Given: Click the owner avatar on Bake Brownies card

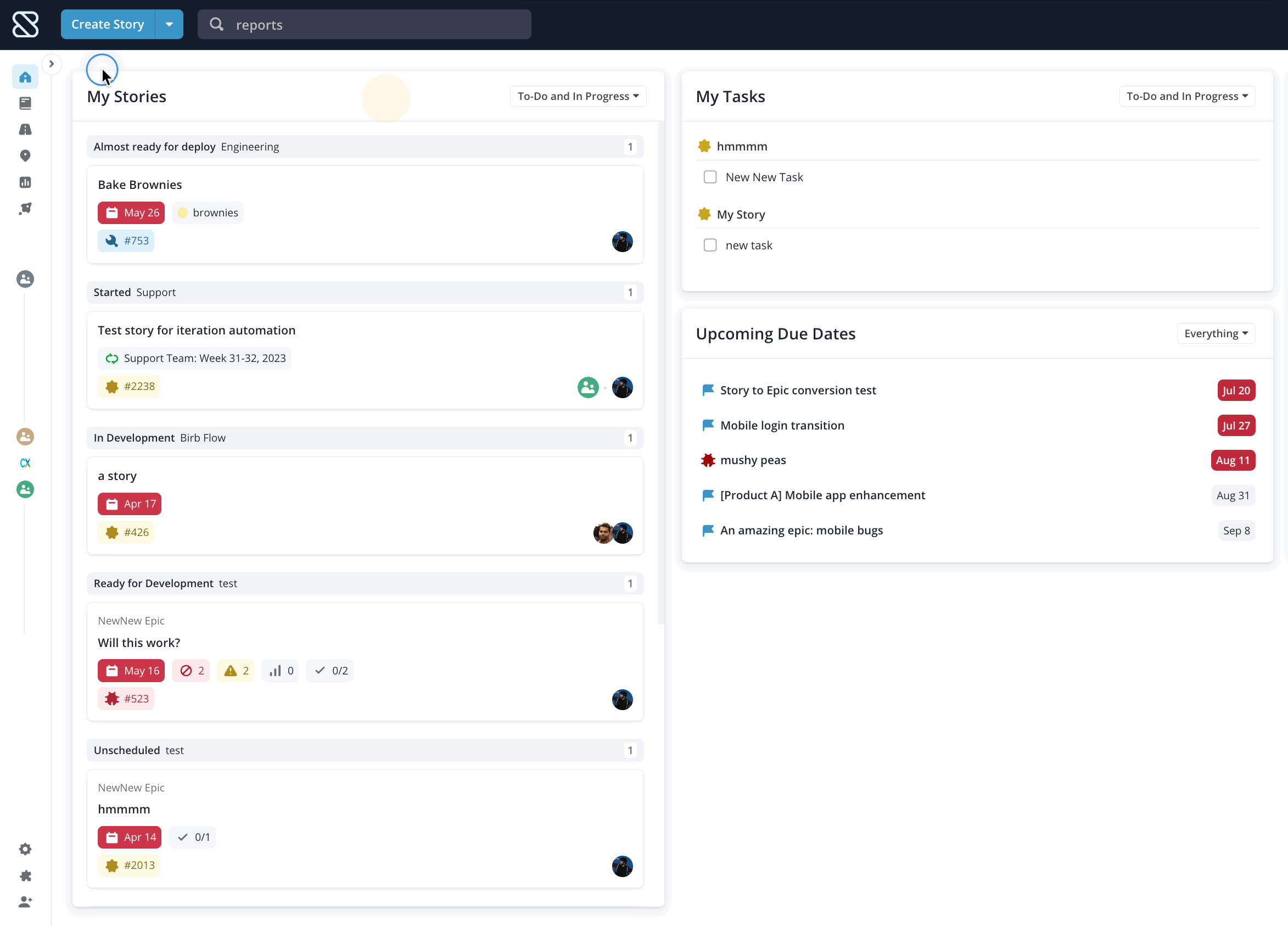Looking at the screenshot, I should point(623,242).
